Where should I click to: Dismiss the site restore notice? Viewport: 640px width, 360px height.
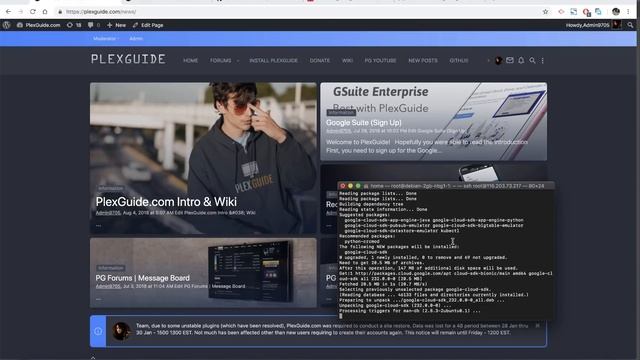(x=538, y=325)
